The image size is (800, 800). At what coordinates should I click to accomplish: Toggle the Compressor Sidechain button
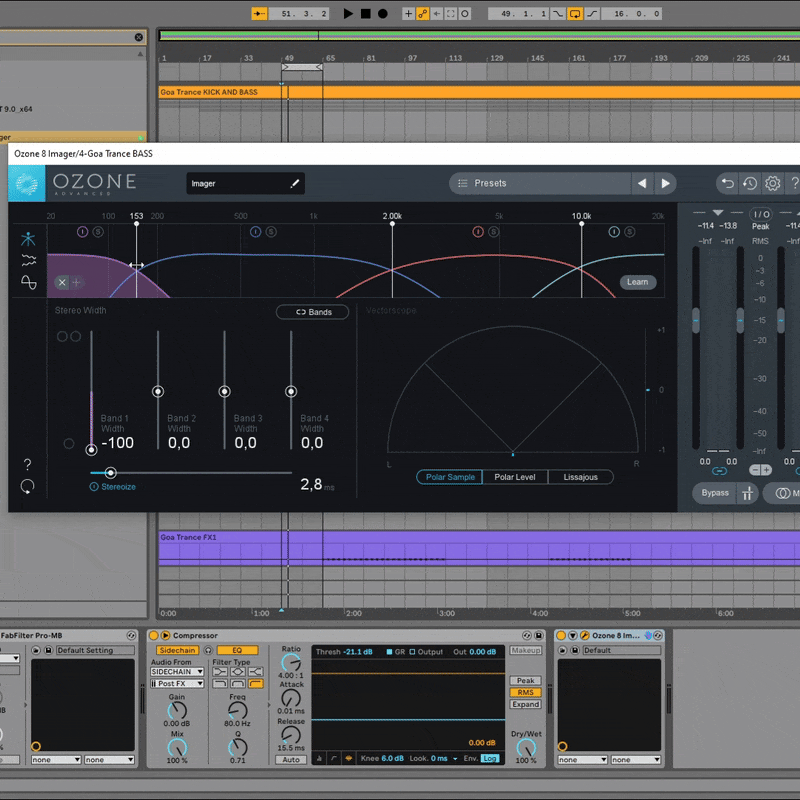[x=177, y=650]
